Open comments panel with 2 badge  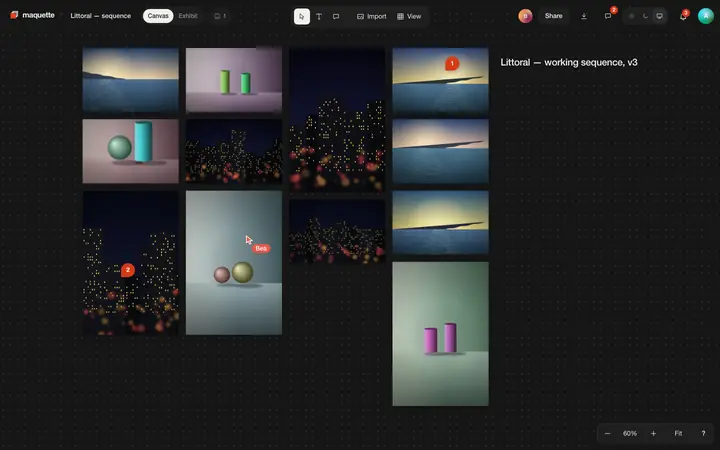tap(608, 16)
